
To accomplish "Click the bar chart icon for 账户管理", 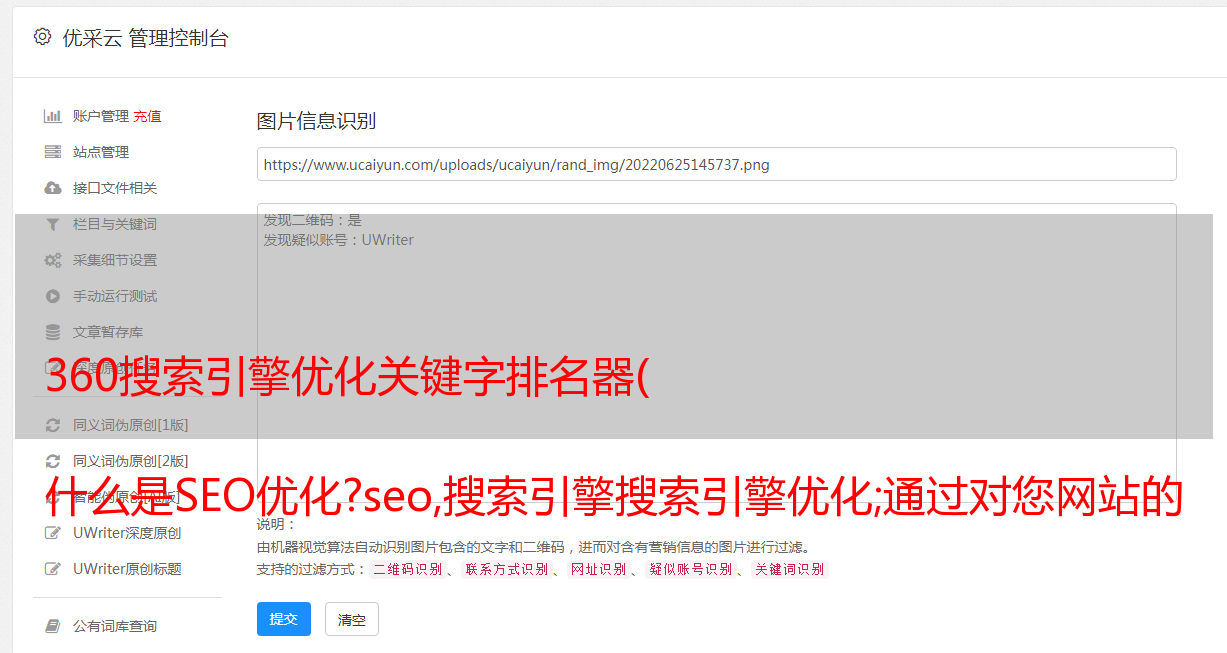I will (53, 116).
